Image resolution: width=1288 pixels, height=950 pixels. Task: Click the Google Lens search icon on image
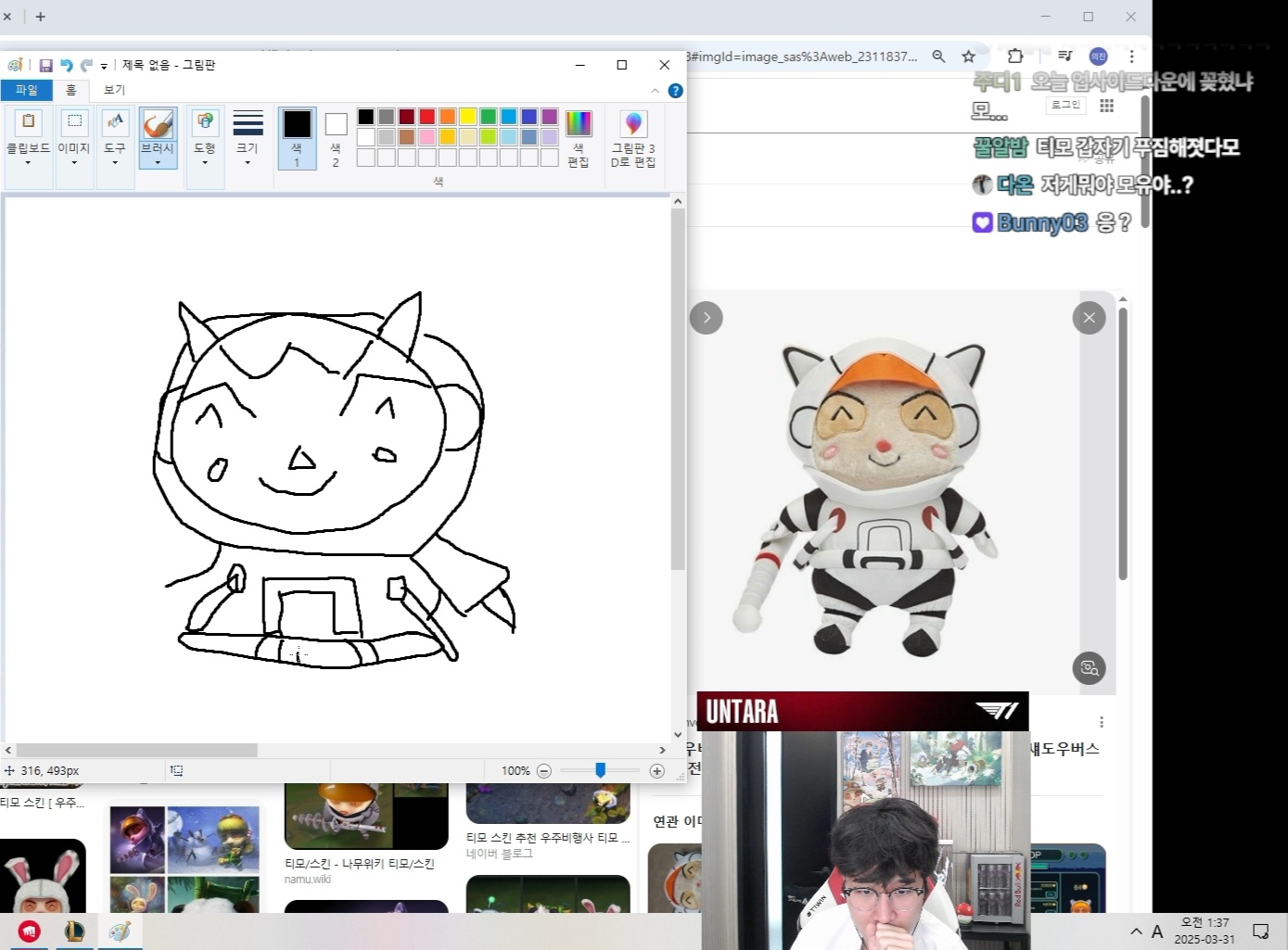click(1089, 667)
